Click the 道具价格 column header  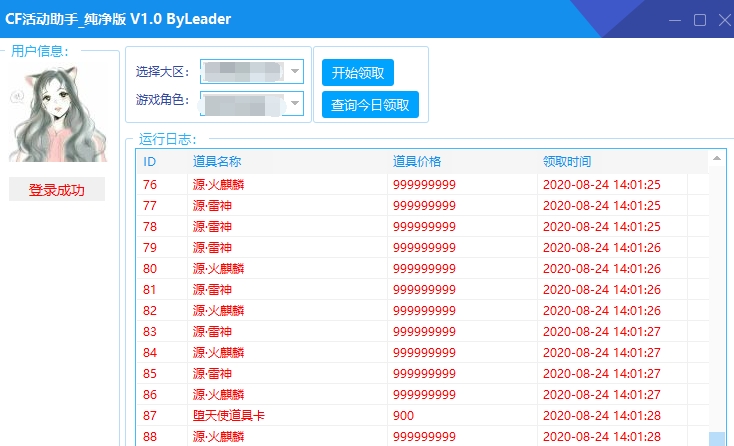417,161
